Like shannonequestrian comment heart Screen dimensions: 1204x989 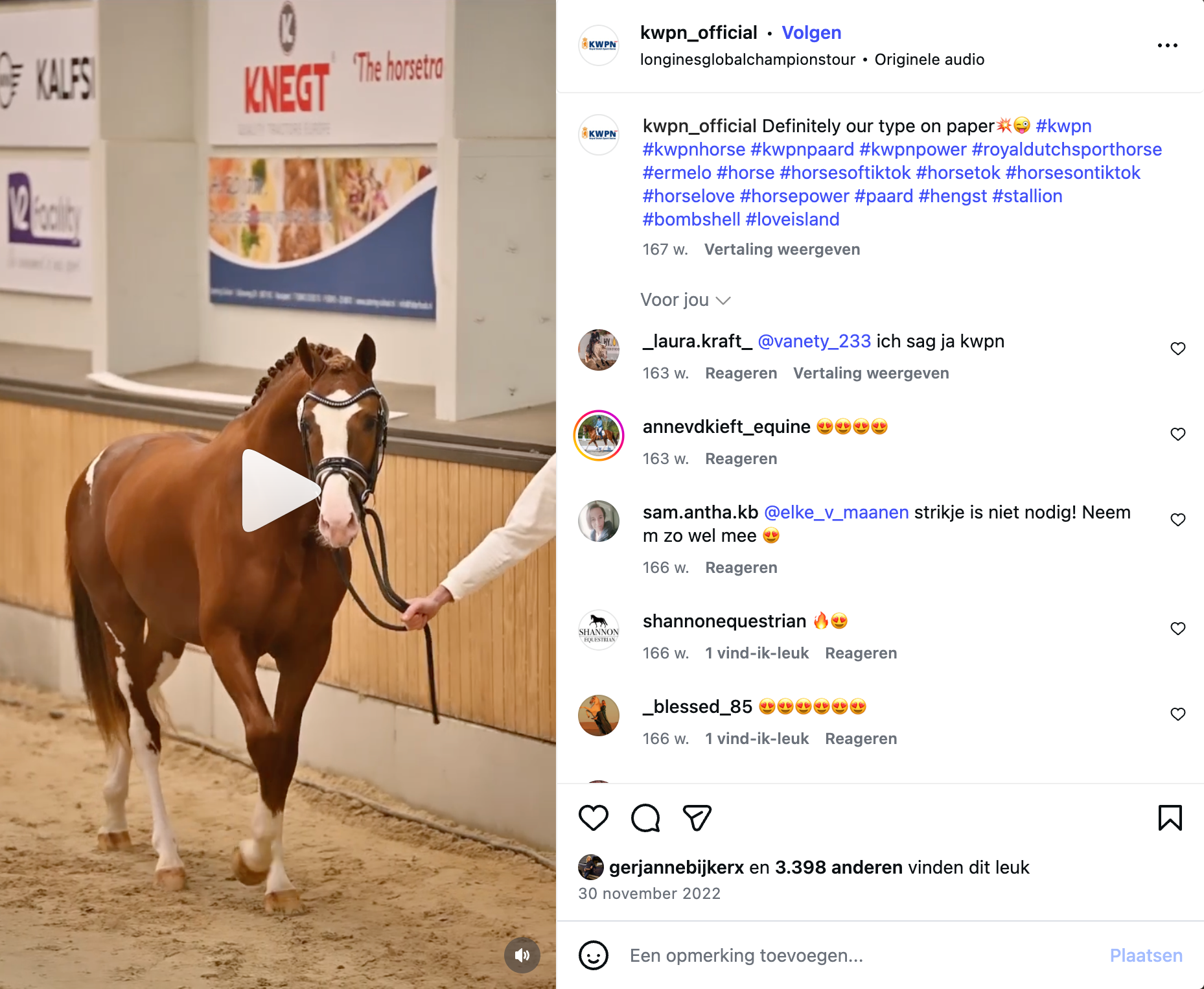[1177, 629]
